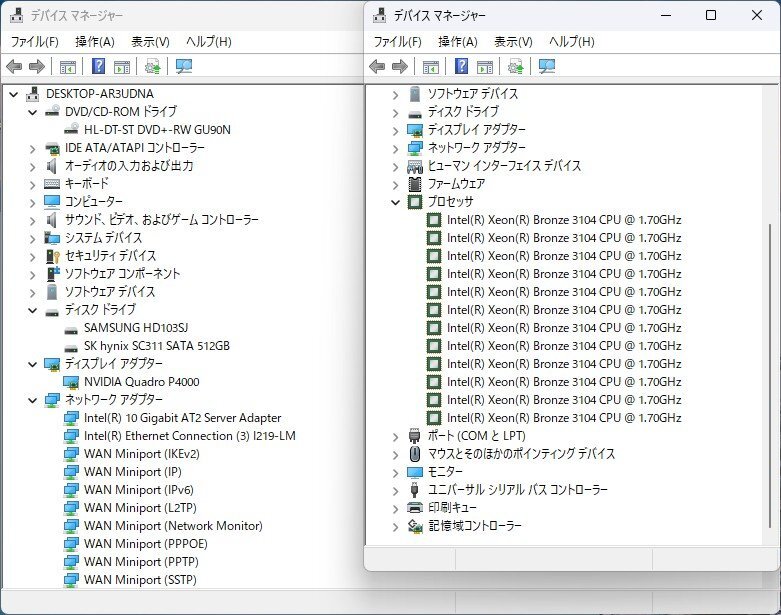Click Properties pane icon in right window toolbar
This screenshot has width=781, height=615.
pyautogui.click(x=485, y=67)
